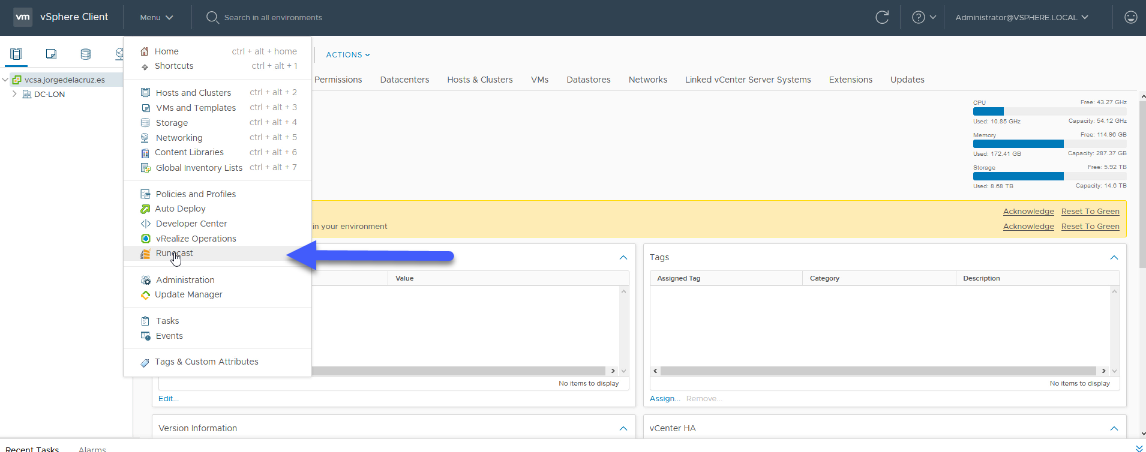The height and width of the screenshot is (452, 1146).
Task: Click the smiley feedback icon
Action: pyautogui.click(x=1130, y=17)
